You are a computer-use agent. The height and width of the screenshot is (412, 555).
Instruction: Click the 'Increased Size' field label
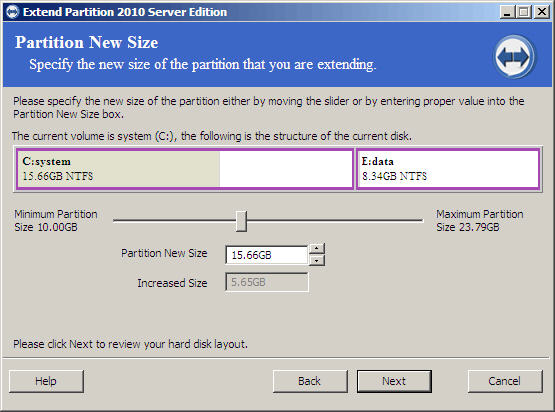[172, 283]
